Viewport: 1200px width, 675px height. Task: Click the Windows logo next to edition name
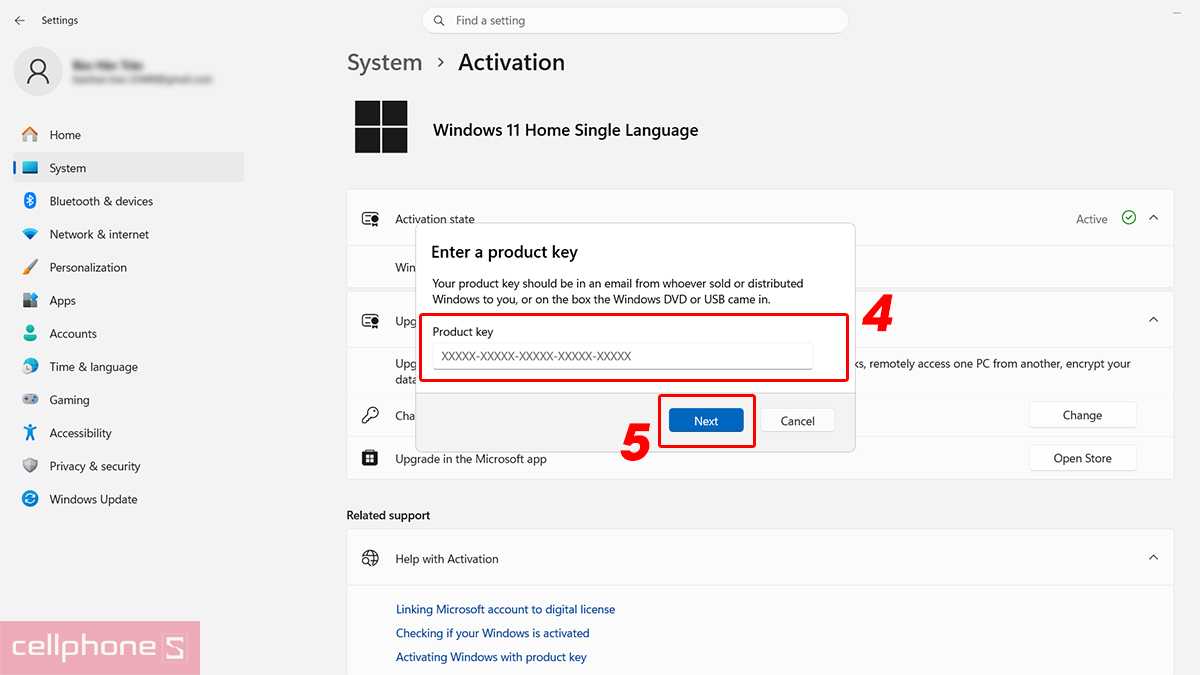tap(381, 127)
